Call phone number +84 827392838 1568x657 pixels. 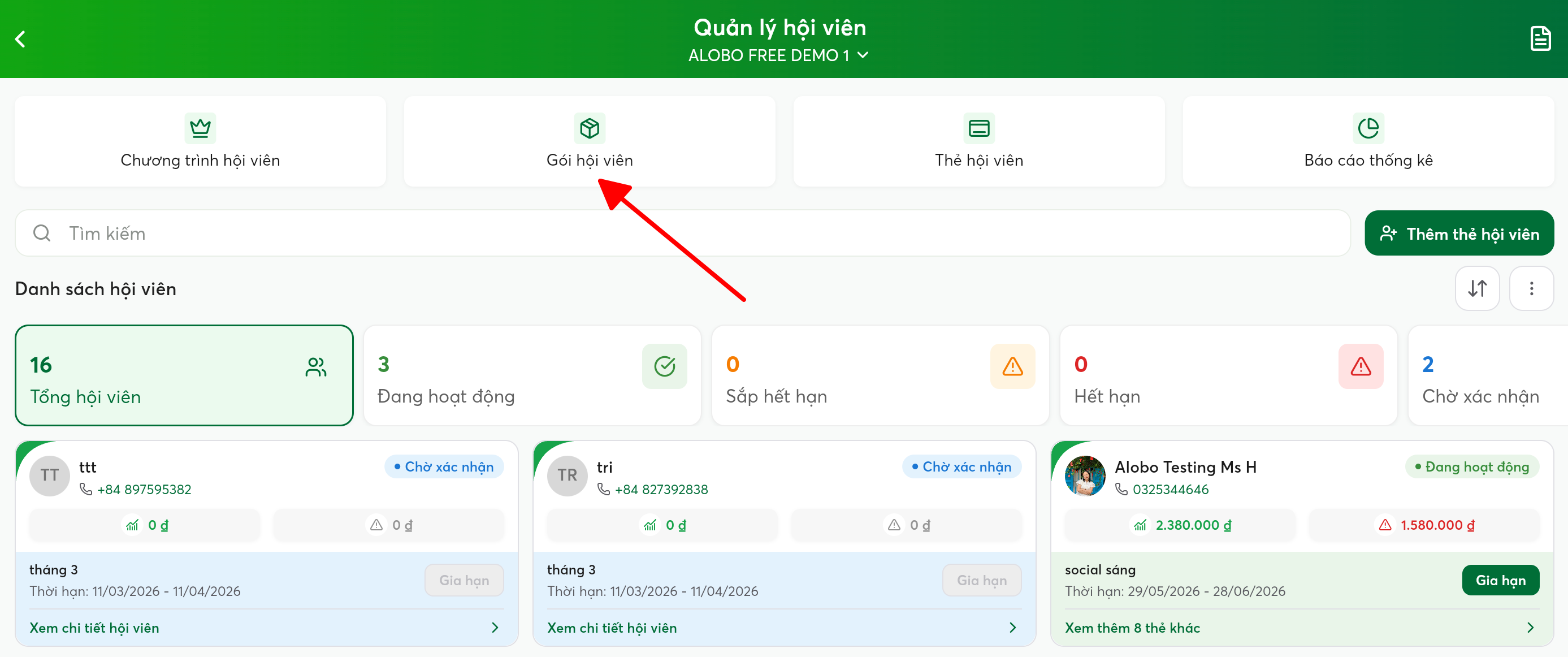[x=661, y=490]
